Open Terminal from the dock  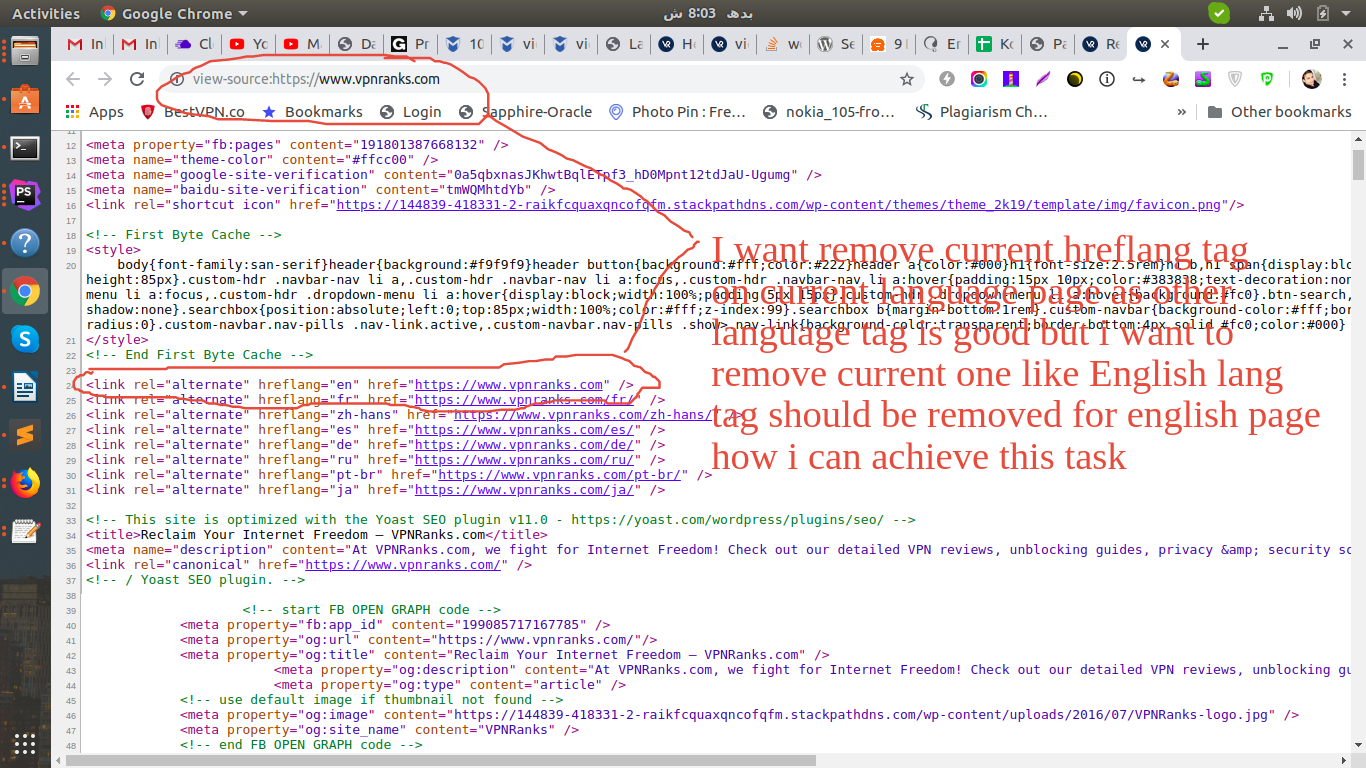click(x=25, y=147)
